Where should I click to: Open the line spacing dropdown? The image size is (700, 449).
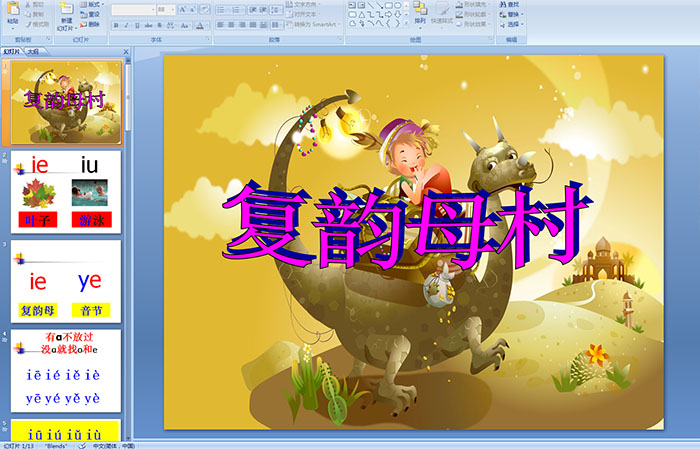point(276,10)
